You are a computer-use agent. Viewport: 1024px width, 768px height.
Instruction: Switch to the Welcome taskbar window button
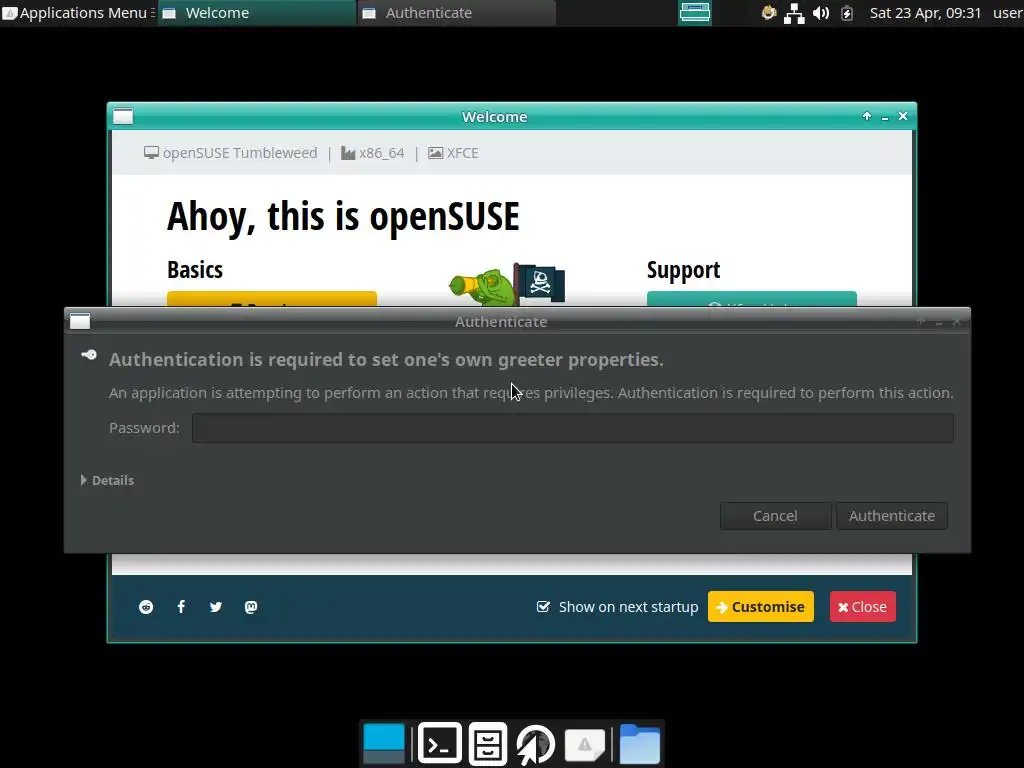[257, 12]
